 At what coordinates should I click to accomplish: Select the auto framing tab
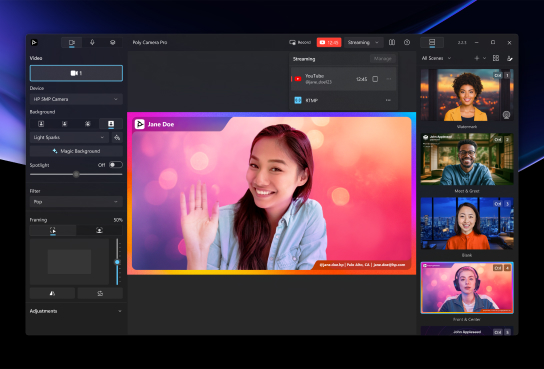(53, 230)
